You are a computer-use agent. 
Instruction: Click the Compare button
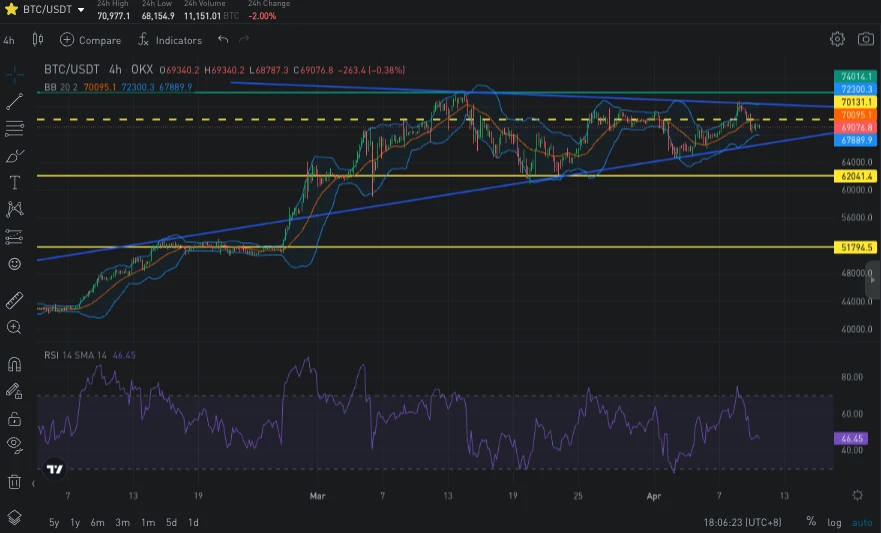pyautogui.click(x=90, y=40)
